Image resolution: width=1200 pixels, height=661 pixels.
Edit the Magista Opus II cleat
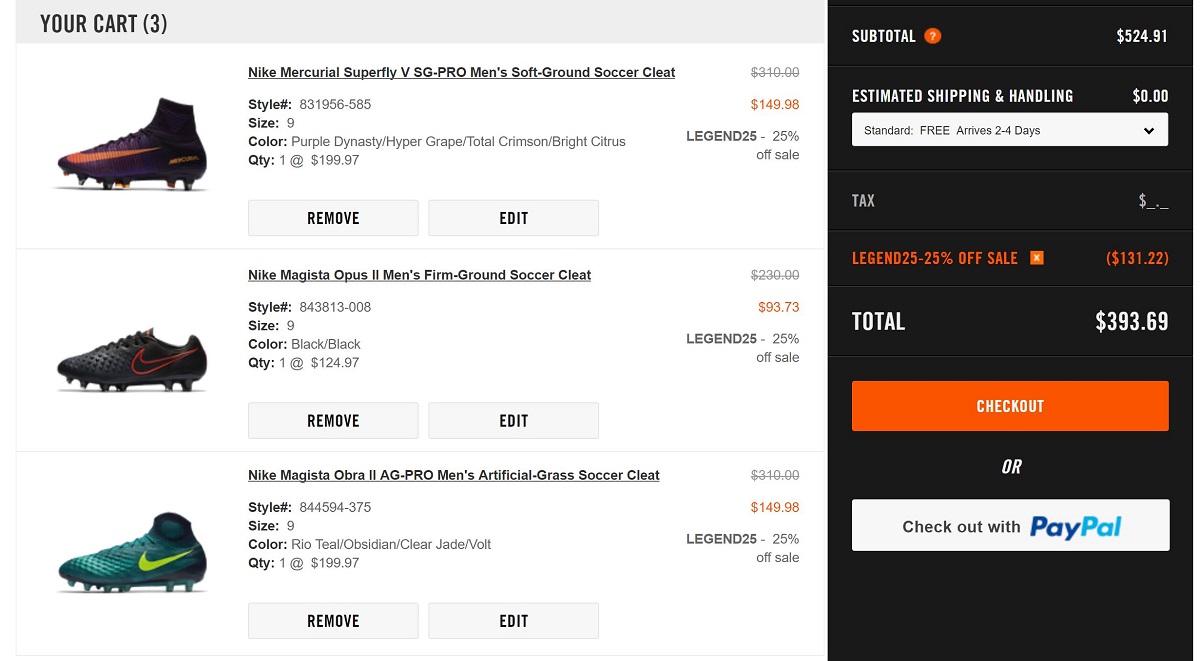[513, 421]
